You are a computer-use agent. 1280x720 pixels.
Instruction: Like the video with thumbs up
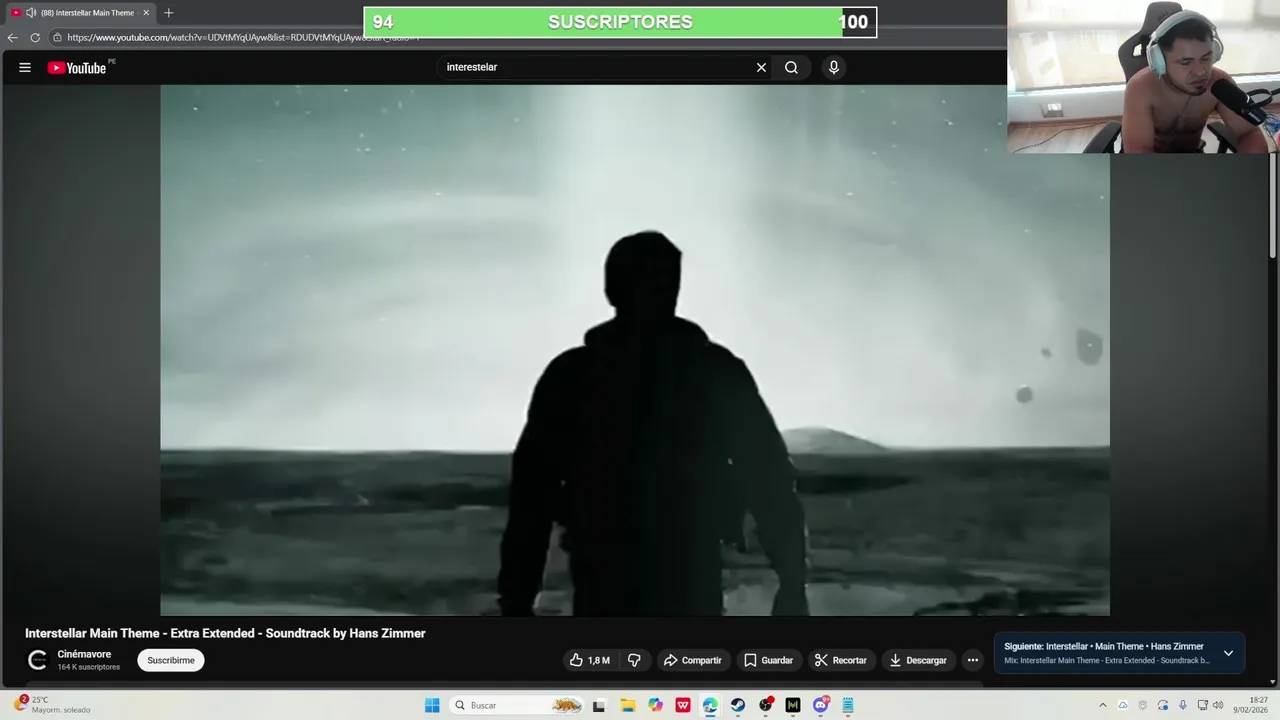[589, 660]
